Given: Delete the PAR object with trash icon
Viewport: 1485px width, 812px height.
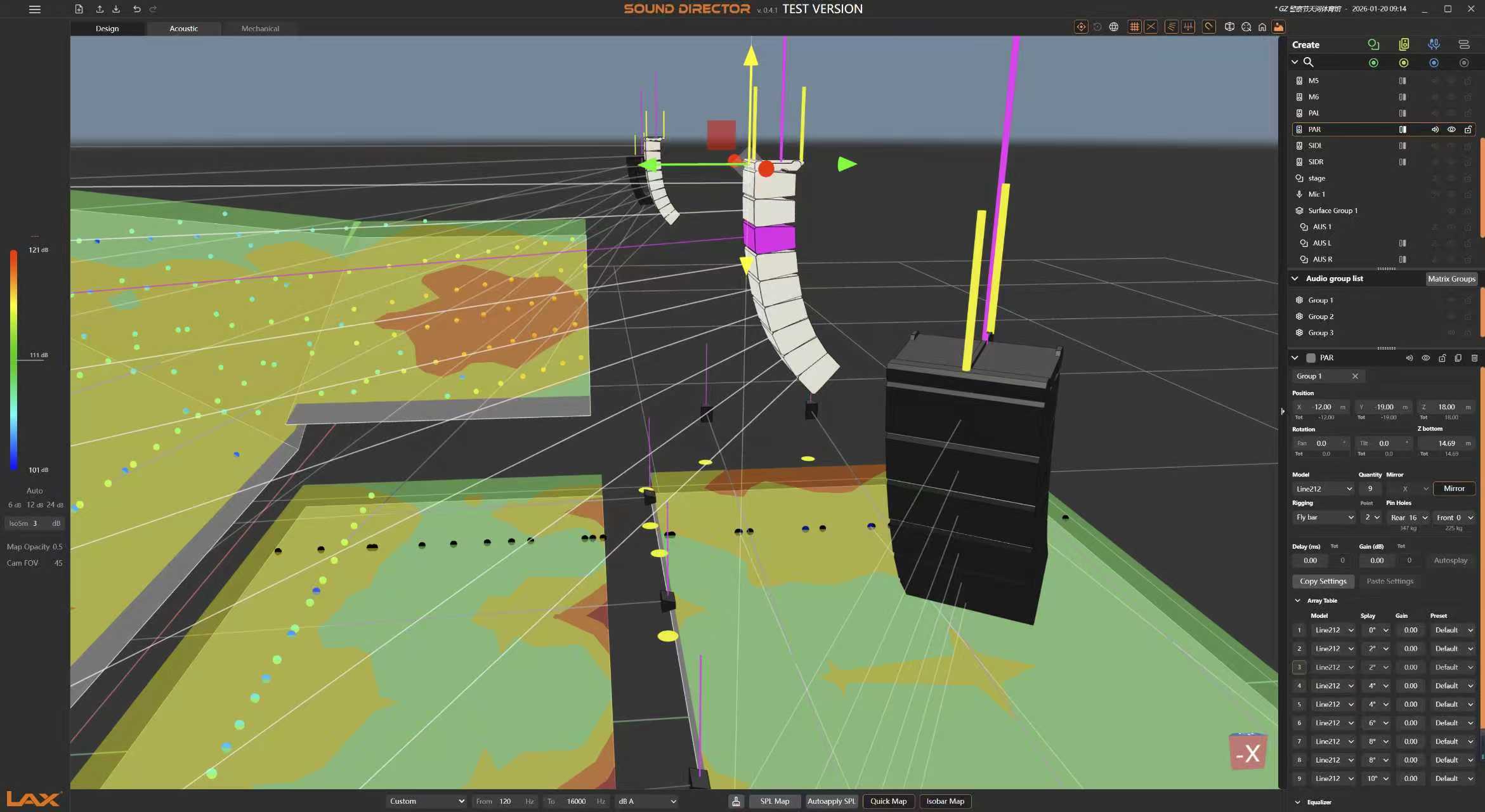Looking at the screenshot, I should click(1474, 358).
